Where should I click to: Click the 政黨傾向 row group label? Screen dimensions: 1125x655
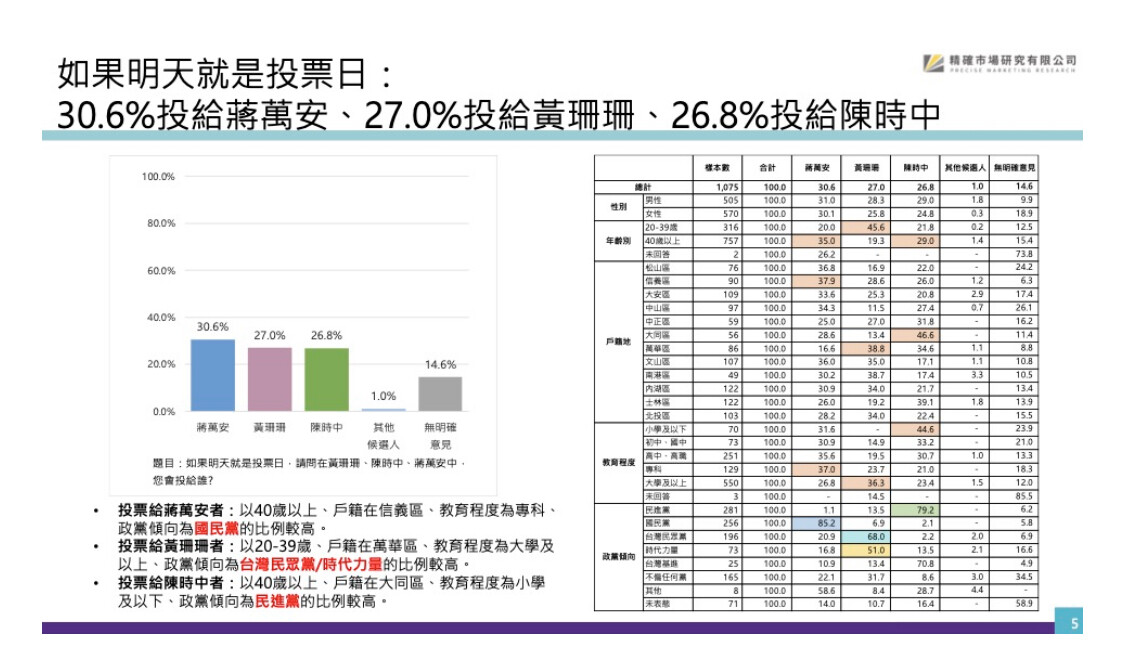click(x=617, y=556)
